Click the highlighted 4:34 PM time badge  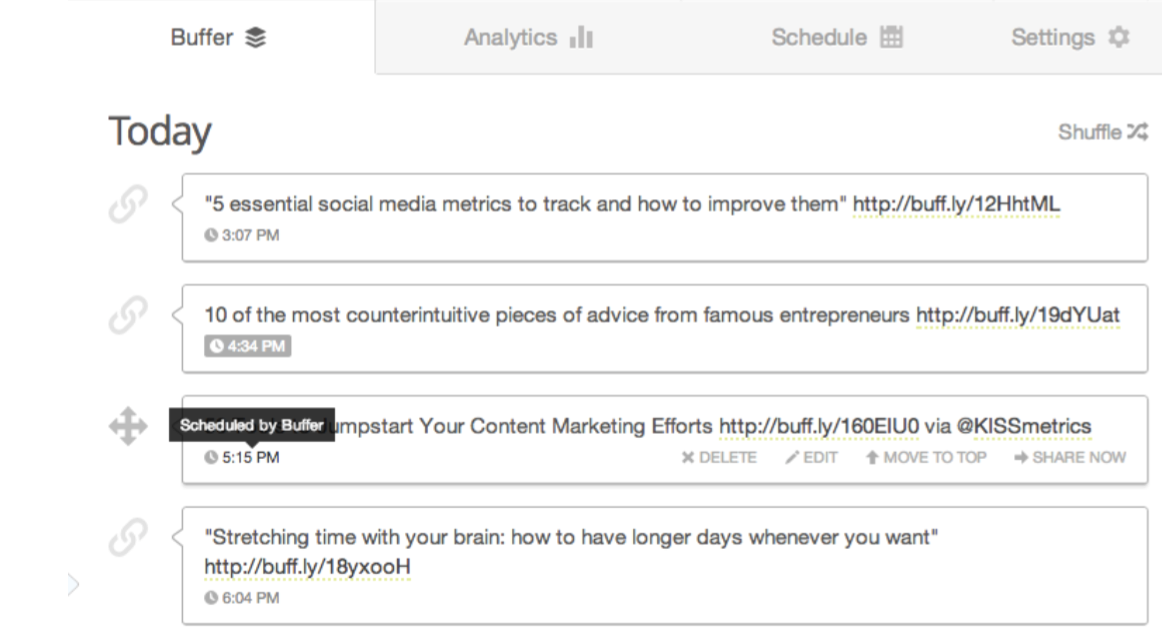pyautogui.click(x=248, y=346)
